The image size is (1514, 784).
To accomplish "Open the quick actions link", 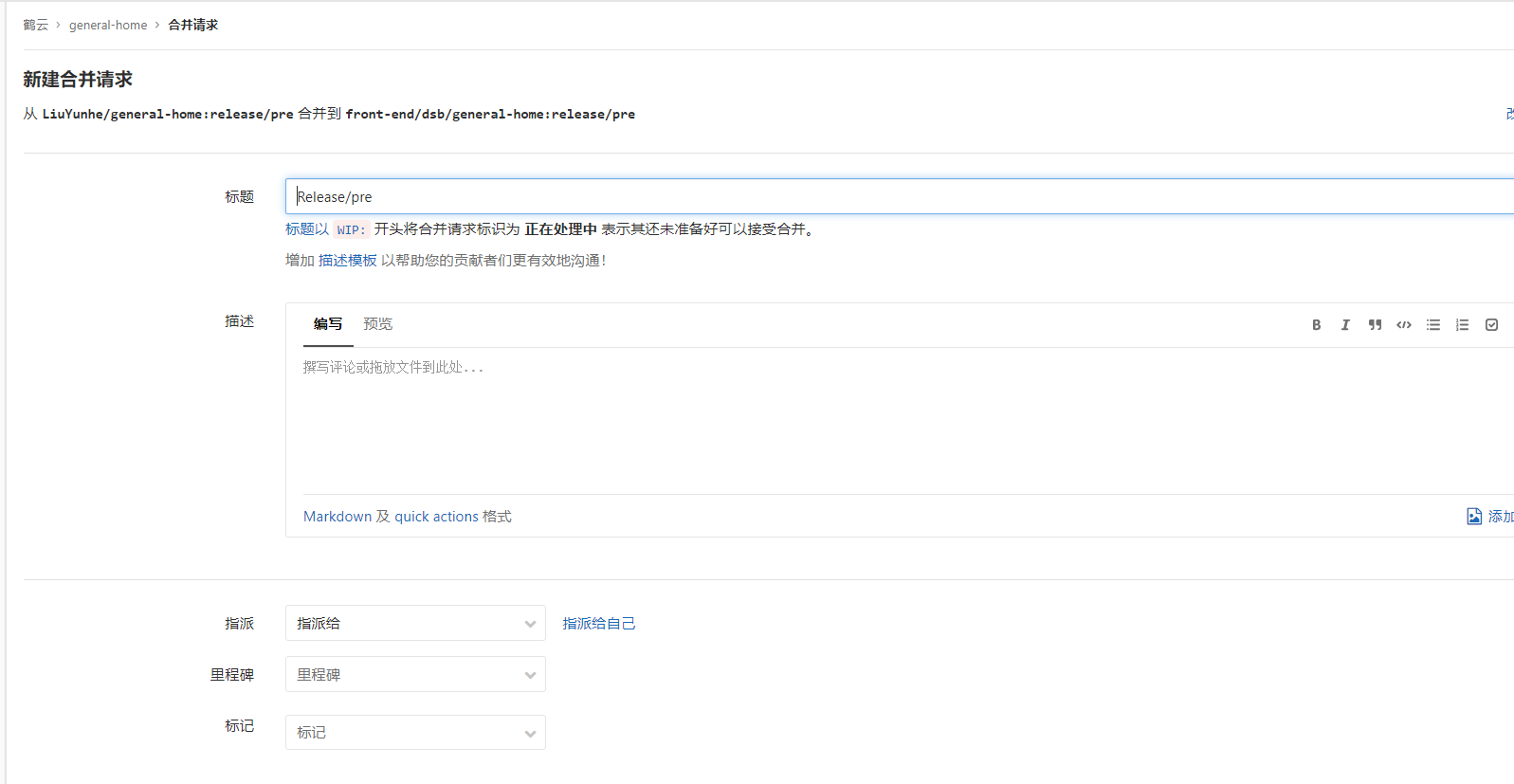I will coord(436,517).
